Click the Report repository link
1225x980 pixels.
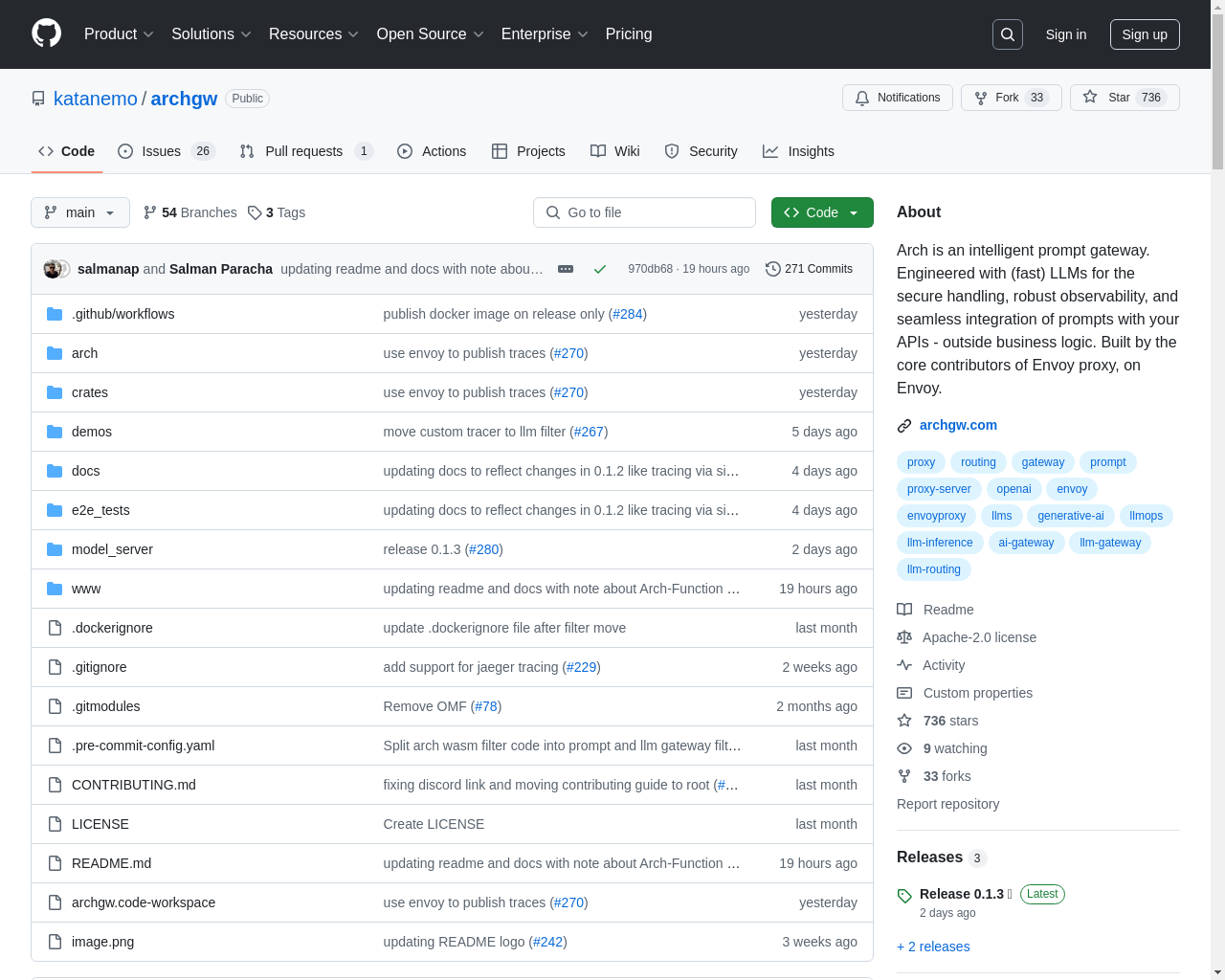click(947, 804)
